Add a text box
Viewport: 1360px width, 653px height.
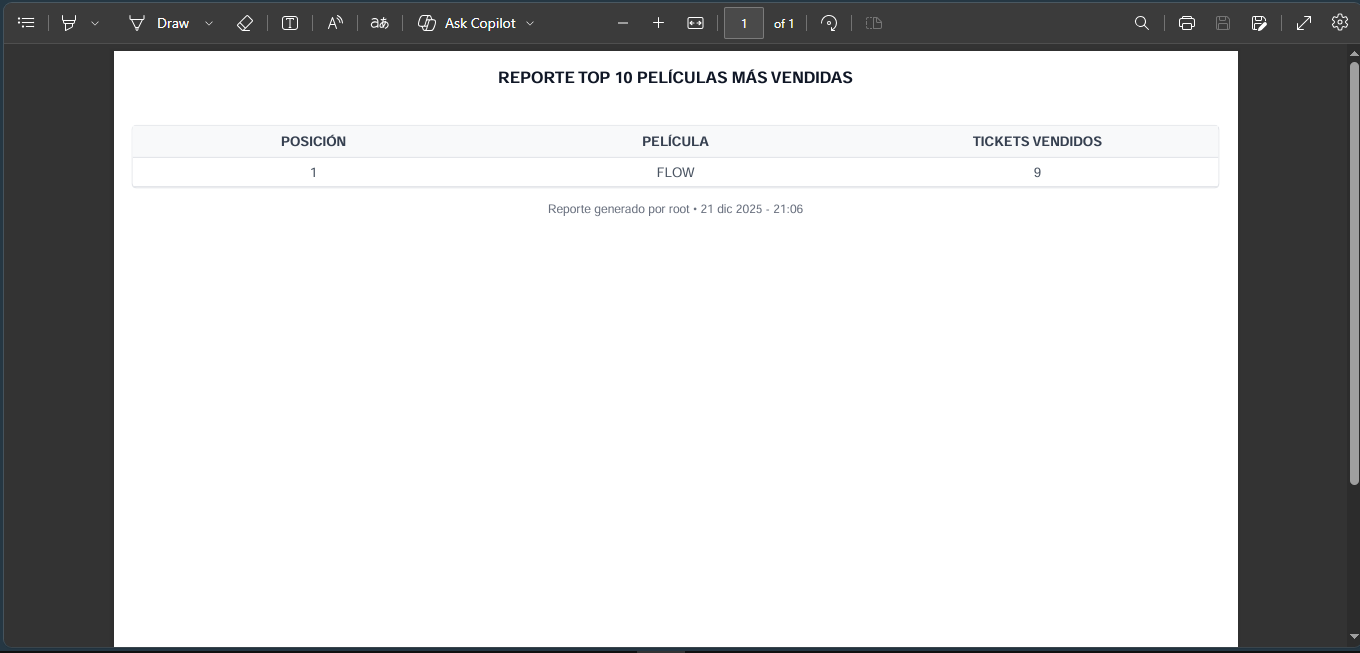click(x=290, y=23)
